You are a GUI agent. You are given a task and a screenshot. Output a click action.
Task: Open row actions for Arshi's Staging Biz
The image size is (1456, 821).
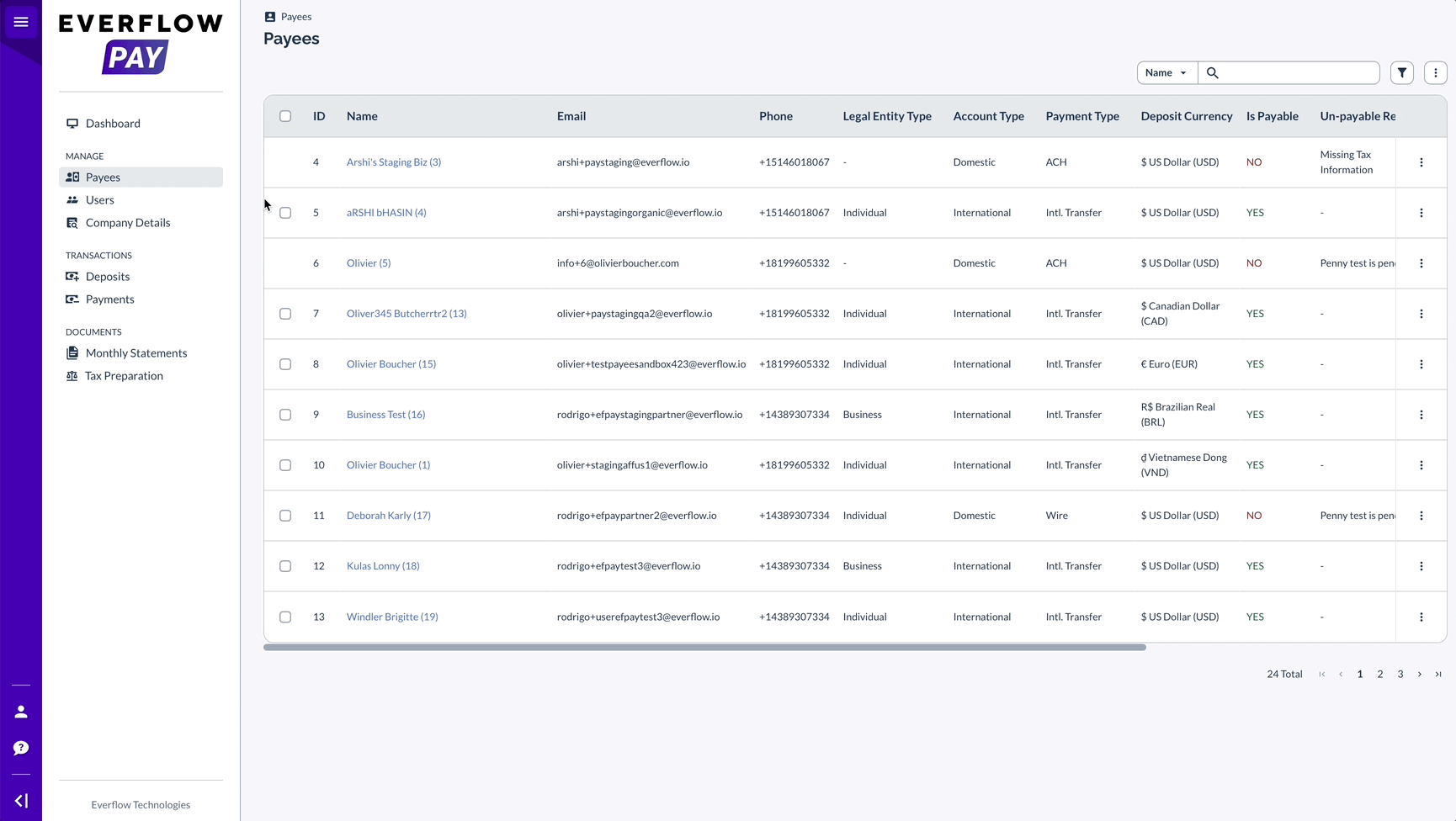point(1421,162)
